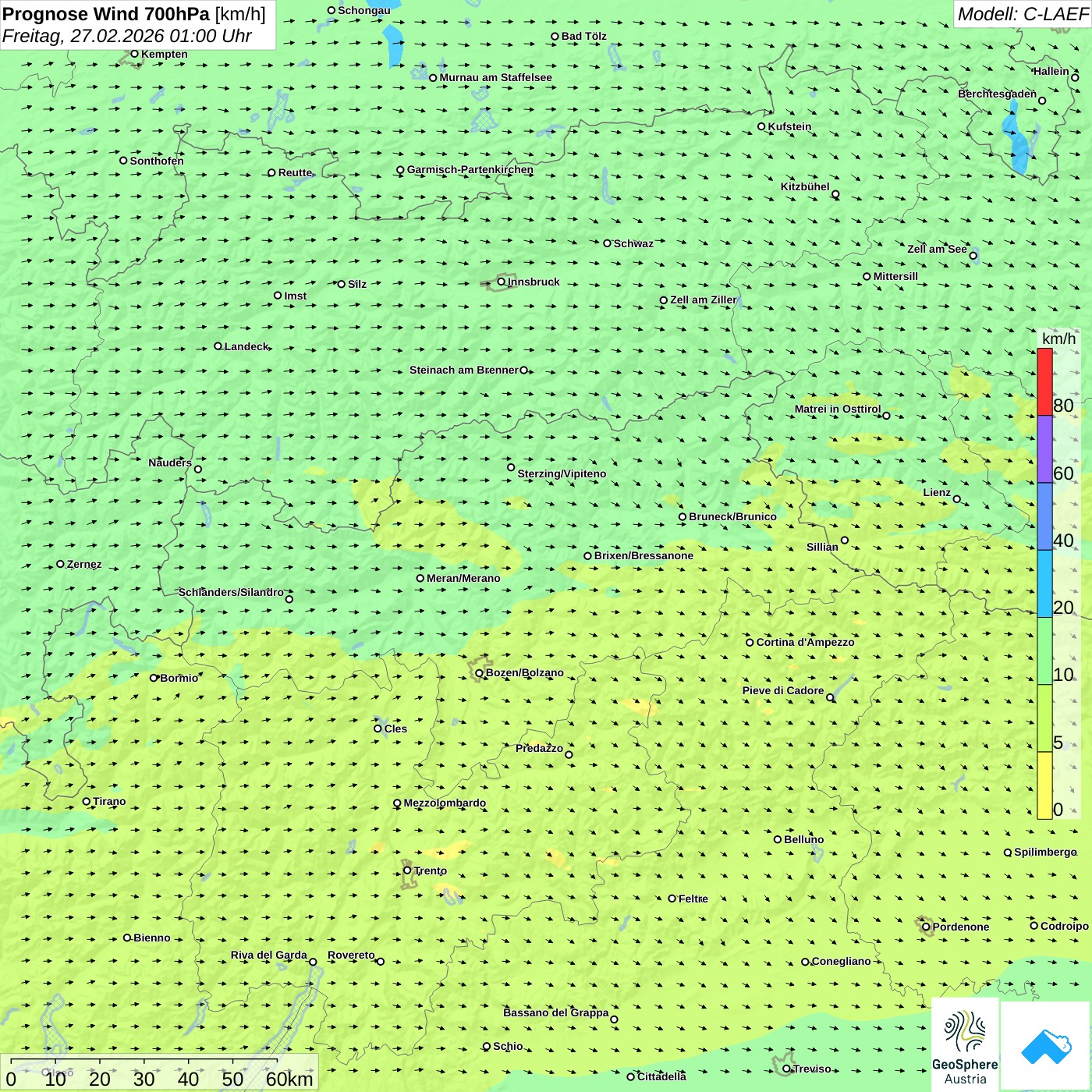The width and height of the screenshot is (1092, 1092).
Task: Click the 'Schongau' label
Action: coord(364,10)
